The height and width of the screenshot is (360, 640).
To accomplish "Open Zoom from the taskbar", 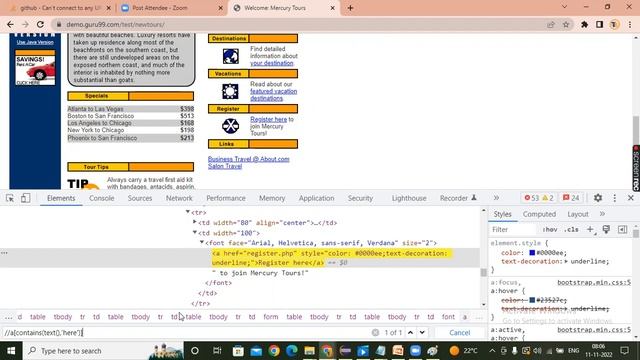I will tap(416, 351).
